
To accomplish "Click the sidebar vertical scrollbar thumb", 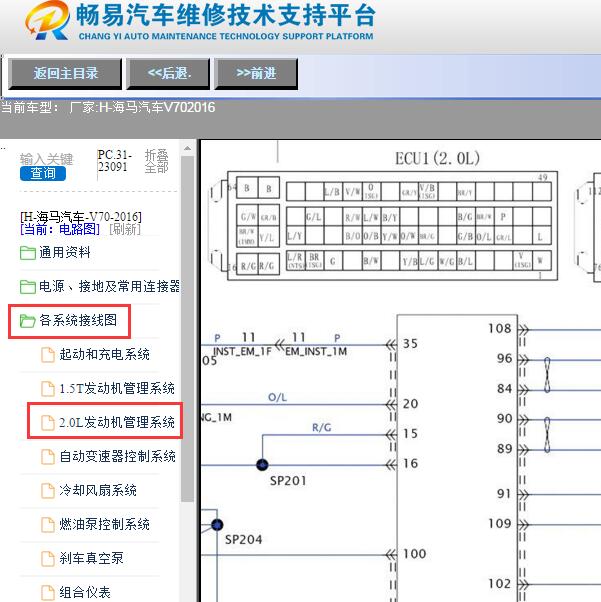I will click(187, 328).
